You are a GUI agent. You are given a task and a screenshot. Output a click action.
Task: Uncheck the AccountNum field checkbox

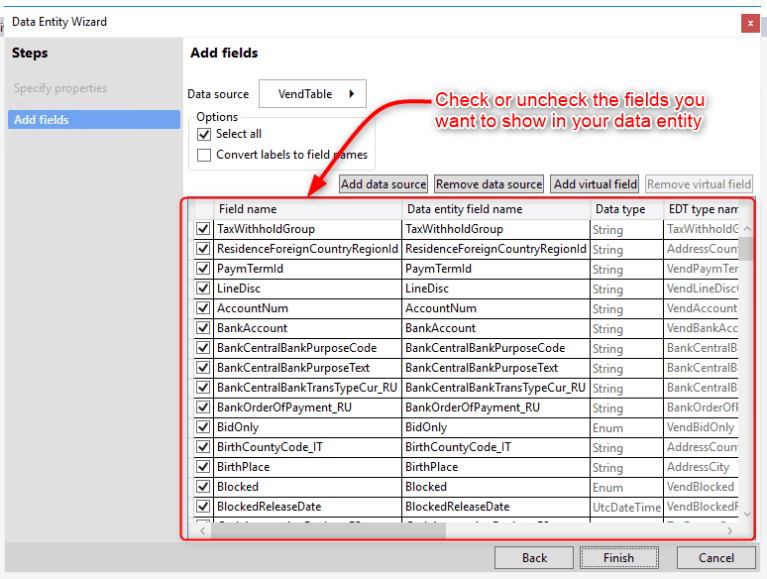click(x=203, y=308)
